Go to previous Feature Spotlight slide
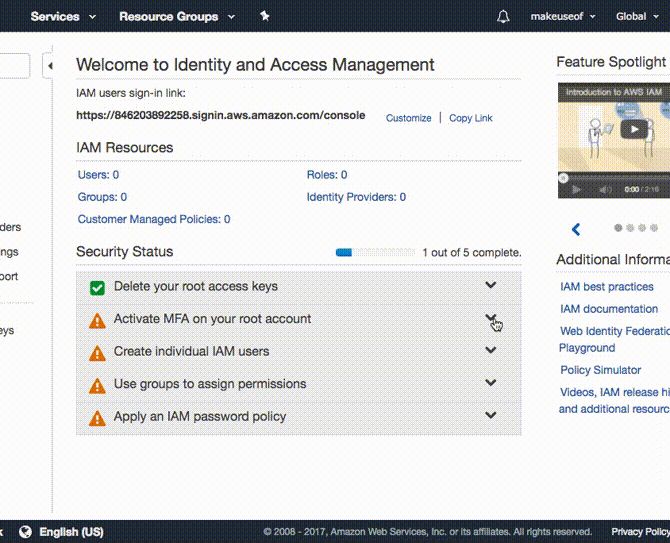The height and width of the screenshot is (543, 670). pyautogui.click(x=576, y=229)
